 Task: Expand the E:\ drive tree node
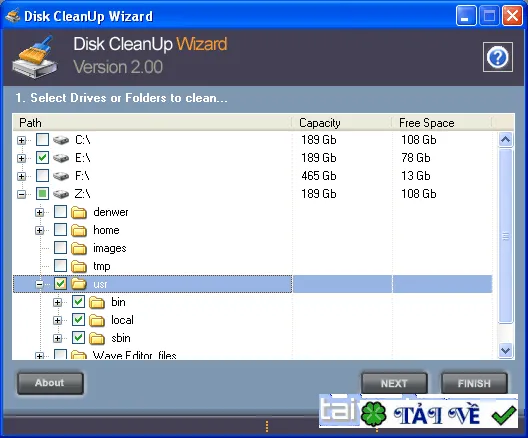22,158
